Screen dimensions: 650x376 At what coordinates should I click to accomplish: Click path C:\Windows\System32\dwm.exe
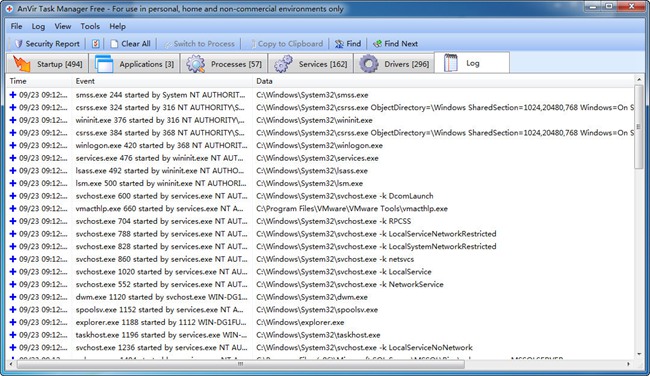coord(312,297)
